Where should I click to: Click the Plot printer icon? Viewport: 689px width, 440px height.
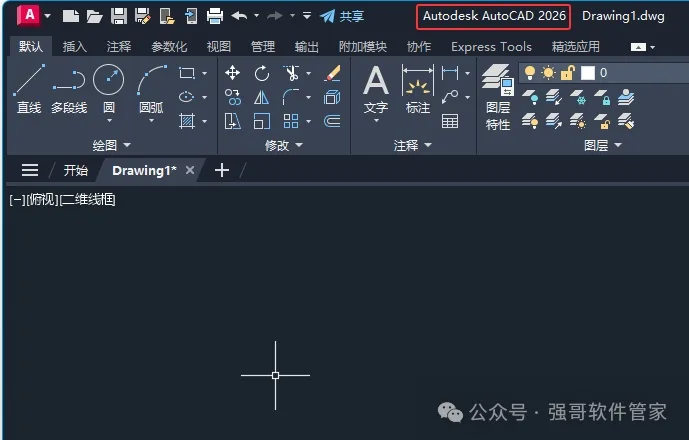click(215, 16)
